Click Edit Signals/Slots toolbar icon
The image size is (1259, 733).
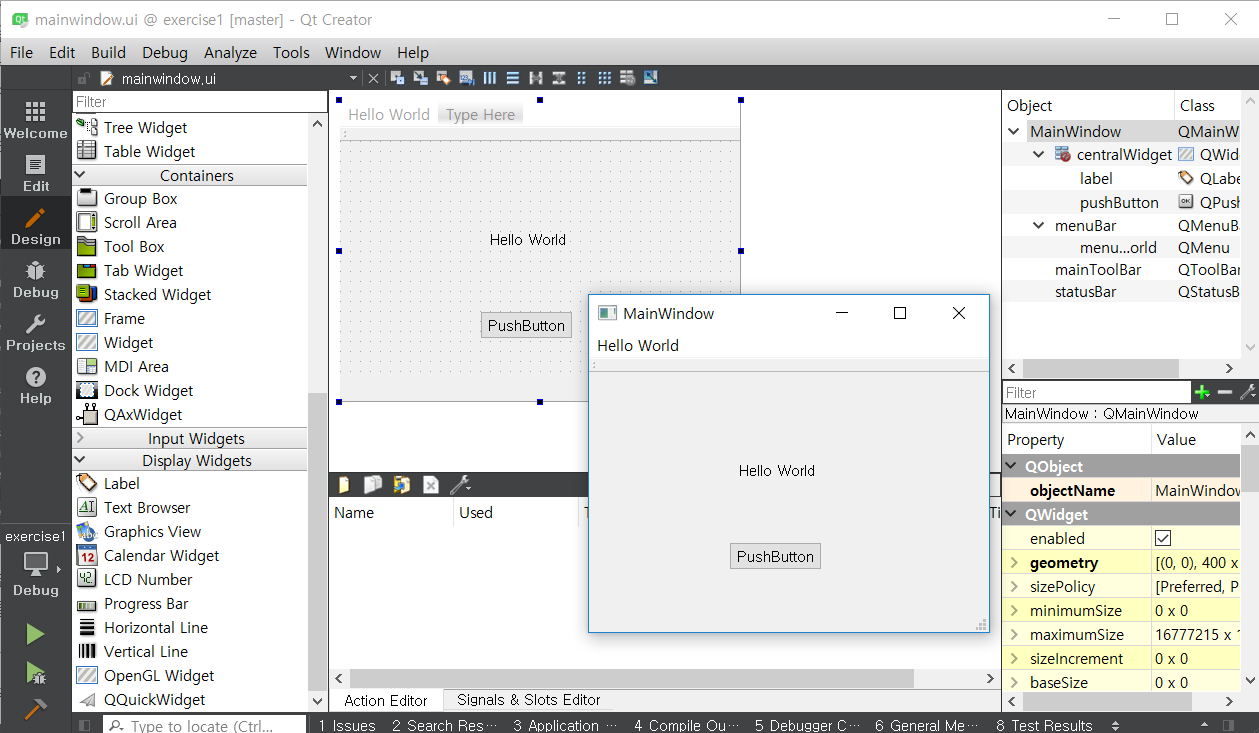421,78
